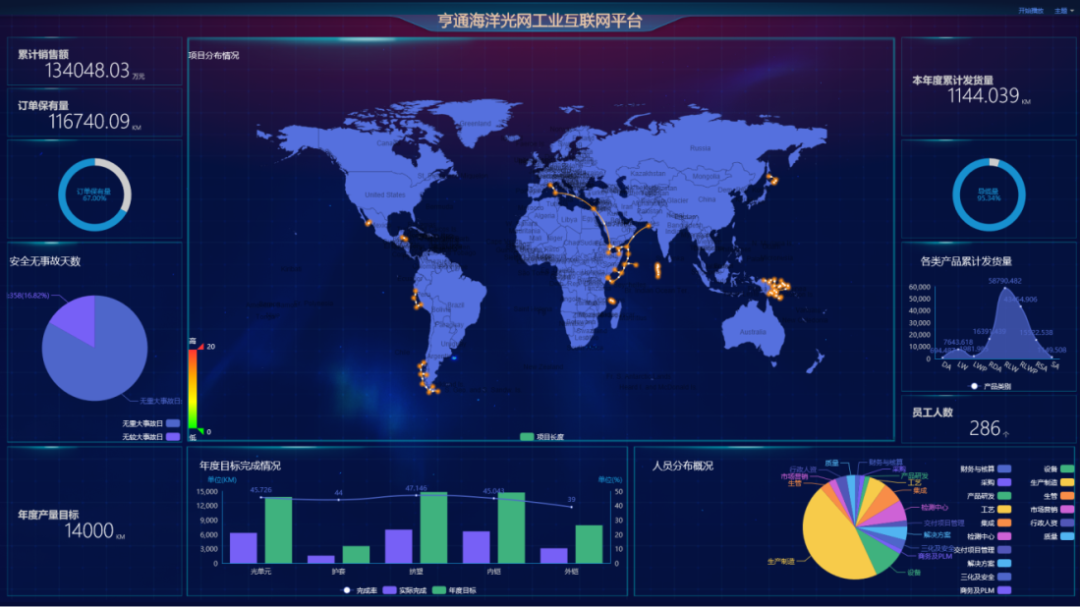Click the 外铠 purple actual bar
The height and width of the screenshot is (607, 1080).
(554, 555)
